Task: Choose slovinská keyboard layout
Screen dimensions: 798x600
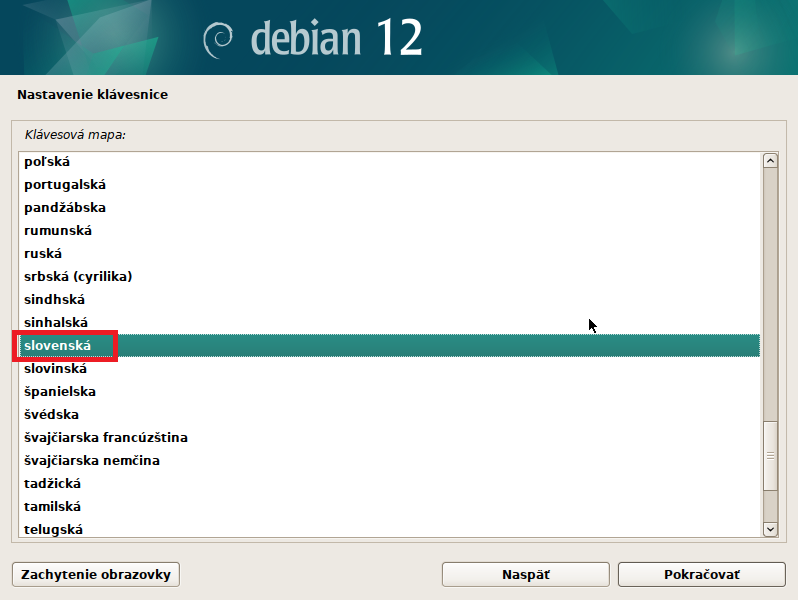Action: (56, 369)
